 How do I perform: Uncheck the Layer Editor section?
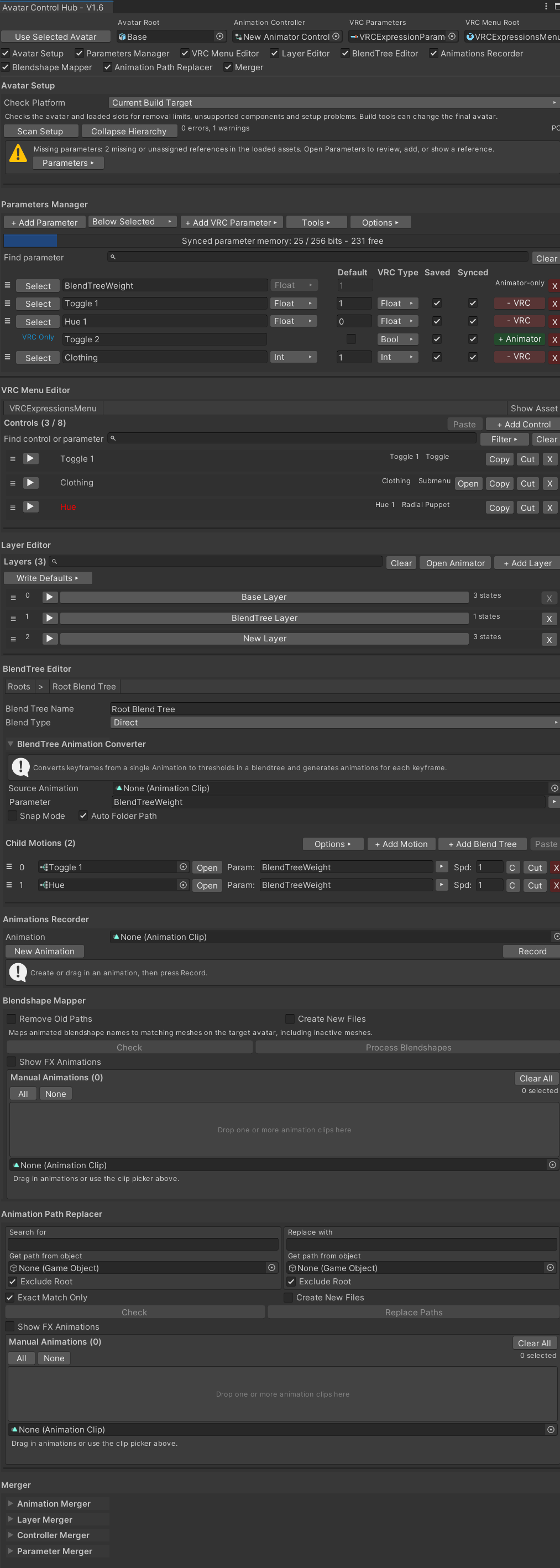pyautogui.click(x=275, y=54)
